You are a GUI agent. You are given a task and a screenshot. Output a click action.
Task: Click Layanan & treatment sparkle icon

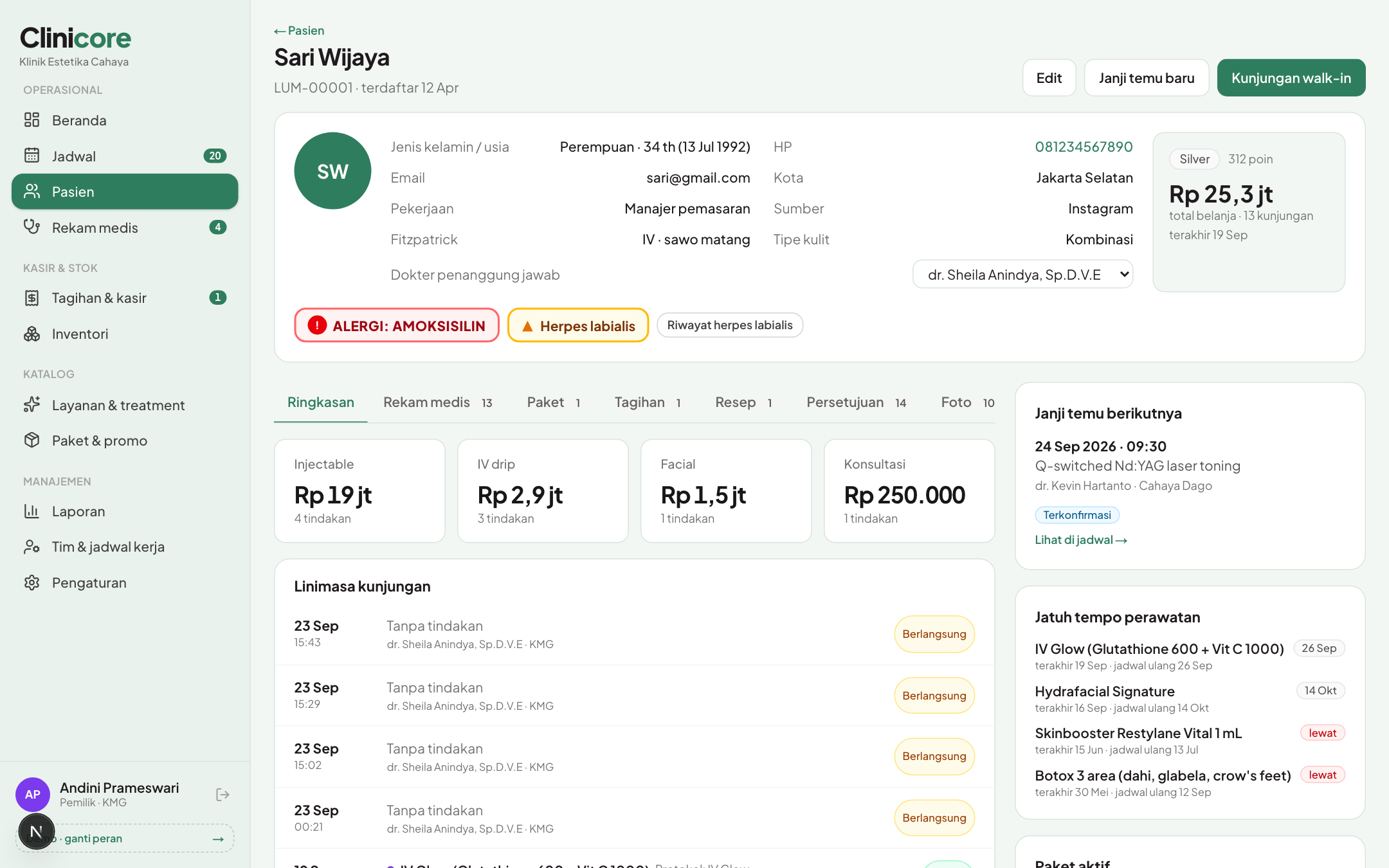[32, 404]
